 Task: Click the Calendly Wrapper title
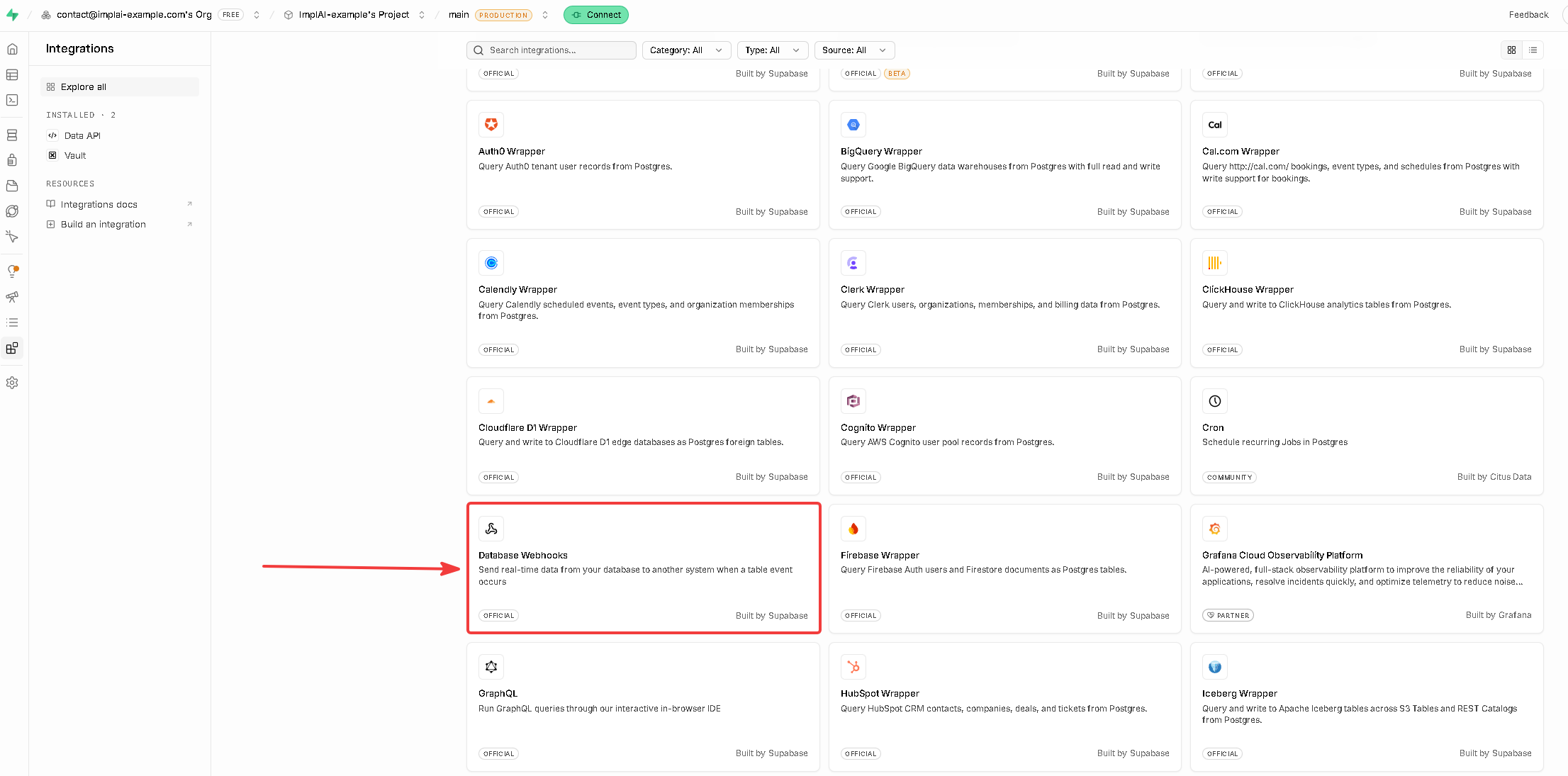(x=517, y=290)
